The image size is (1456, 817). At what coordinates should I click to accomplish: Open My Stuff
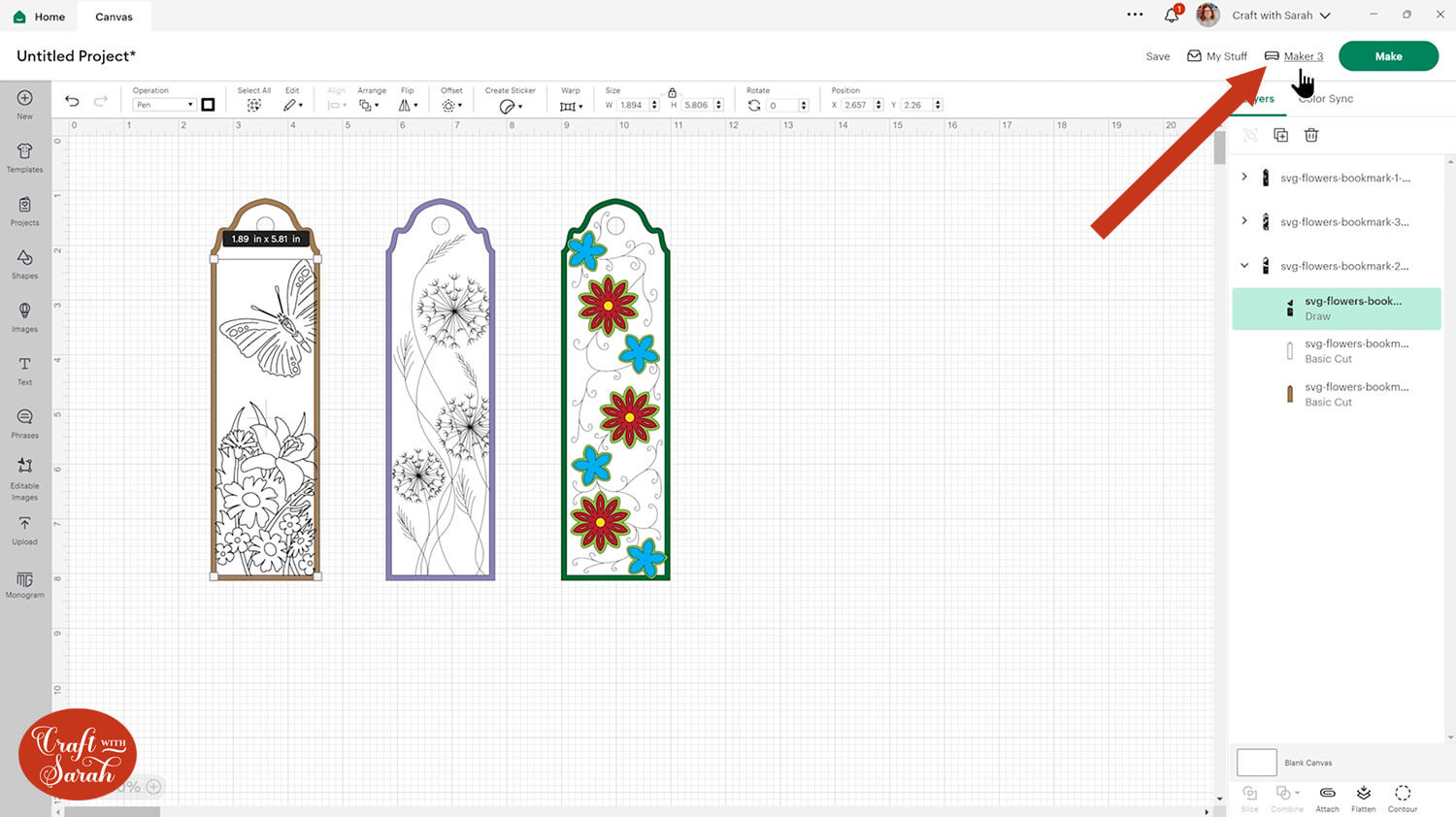pyautogui.click(x=1217, y=56)
